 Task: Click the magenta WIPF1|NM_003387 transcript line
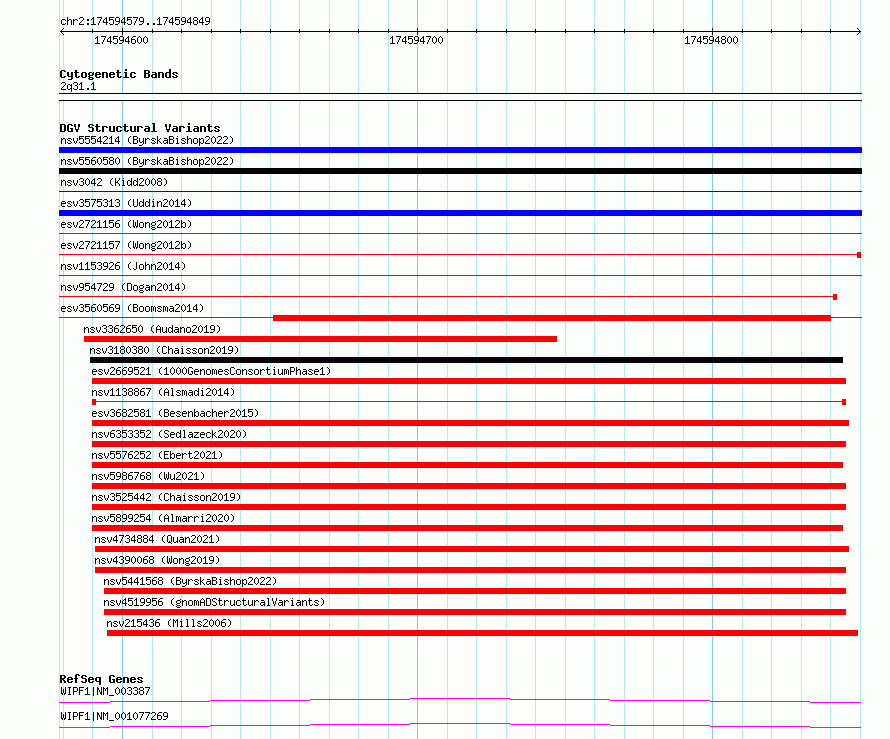point(460,700)
